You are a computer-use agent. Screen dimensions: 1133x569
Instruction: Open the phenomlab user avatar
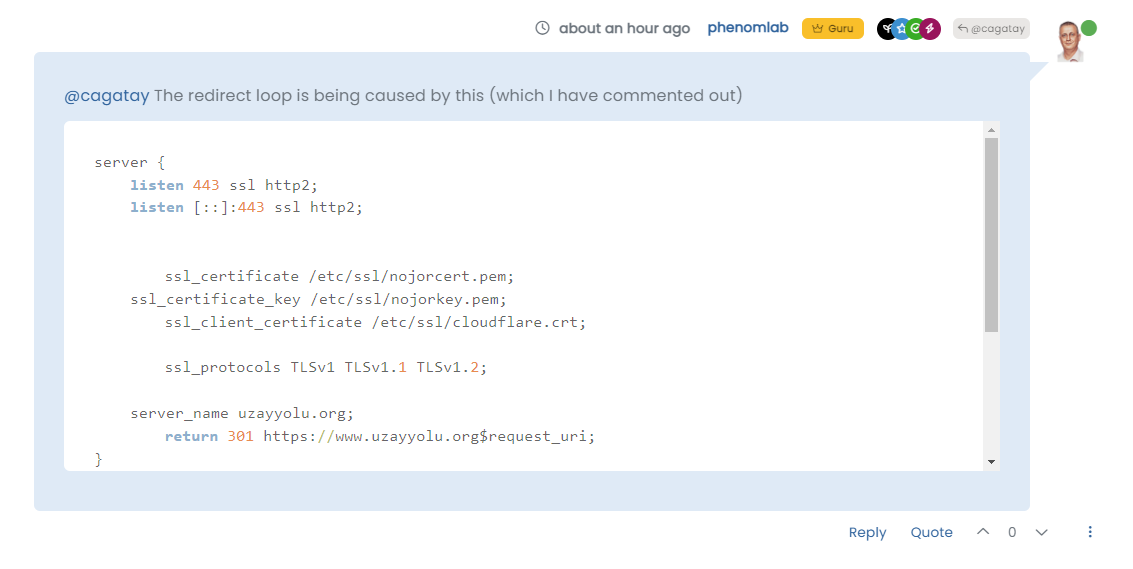point(1070,42)
